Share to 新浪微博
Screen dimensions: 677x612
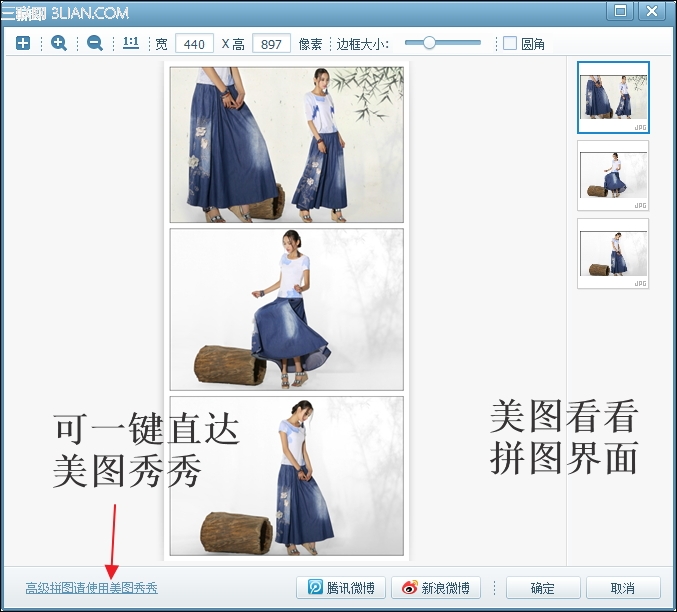click(436, 588)
